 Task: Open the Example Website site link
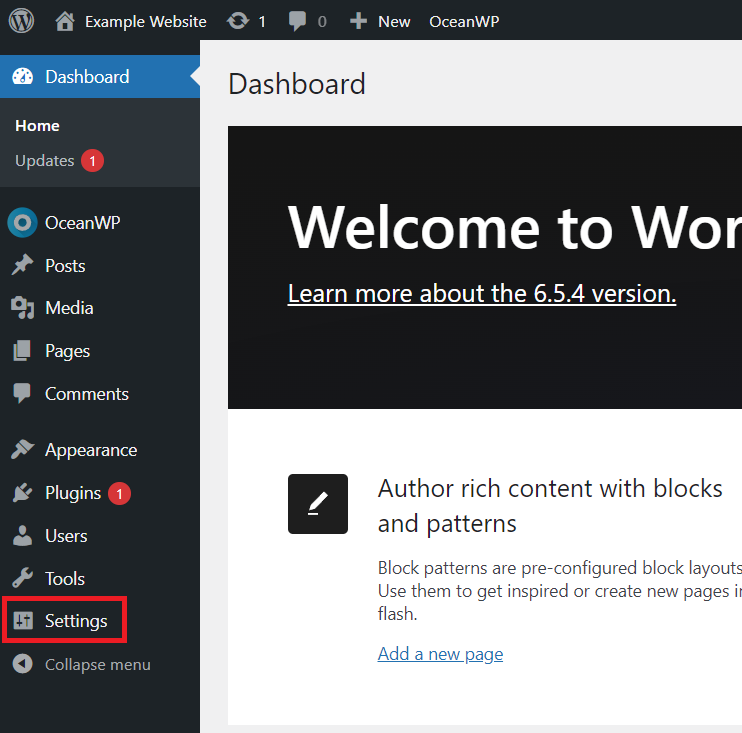[146, 22]
